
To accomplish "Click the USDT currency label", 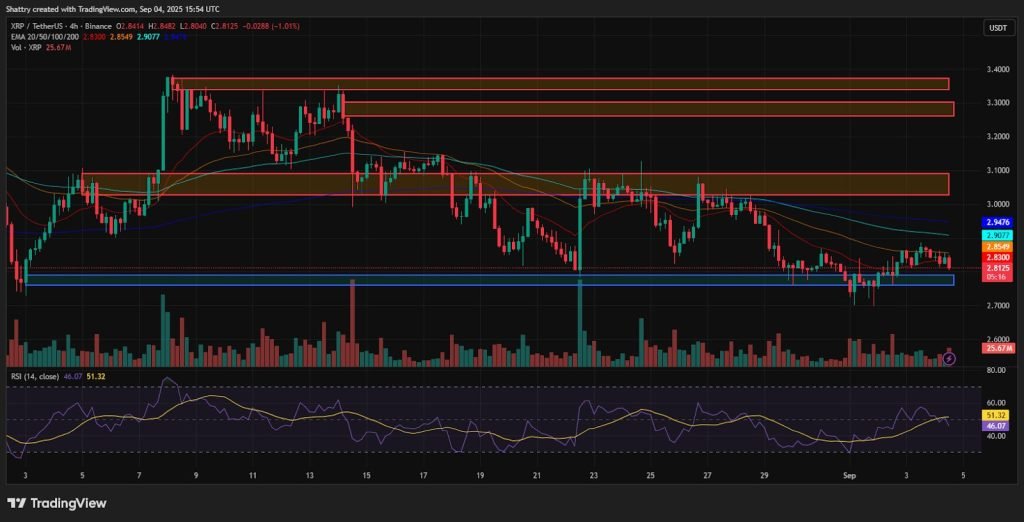I will (x=997, y=29).
